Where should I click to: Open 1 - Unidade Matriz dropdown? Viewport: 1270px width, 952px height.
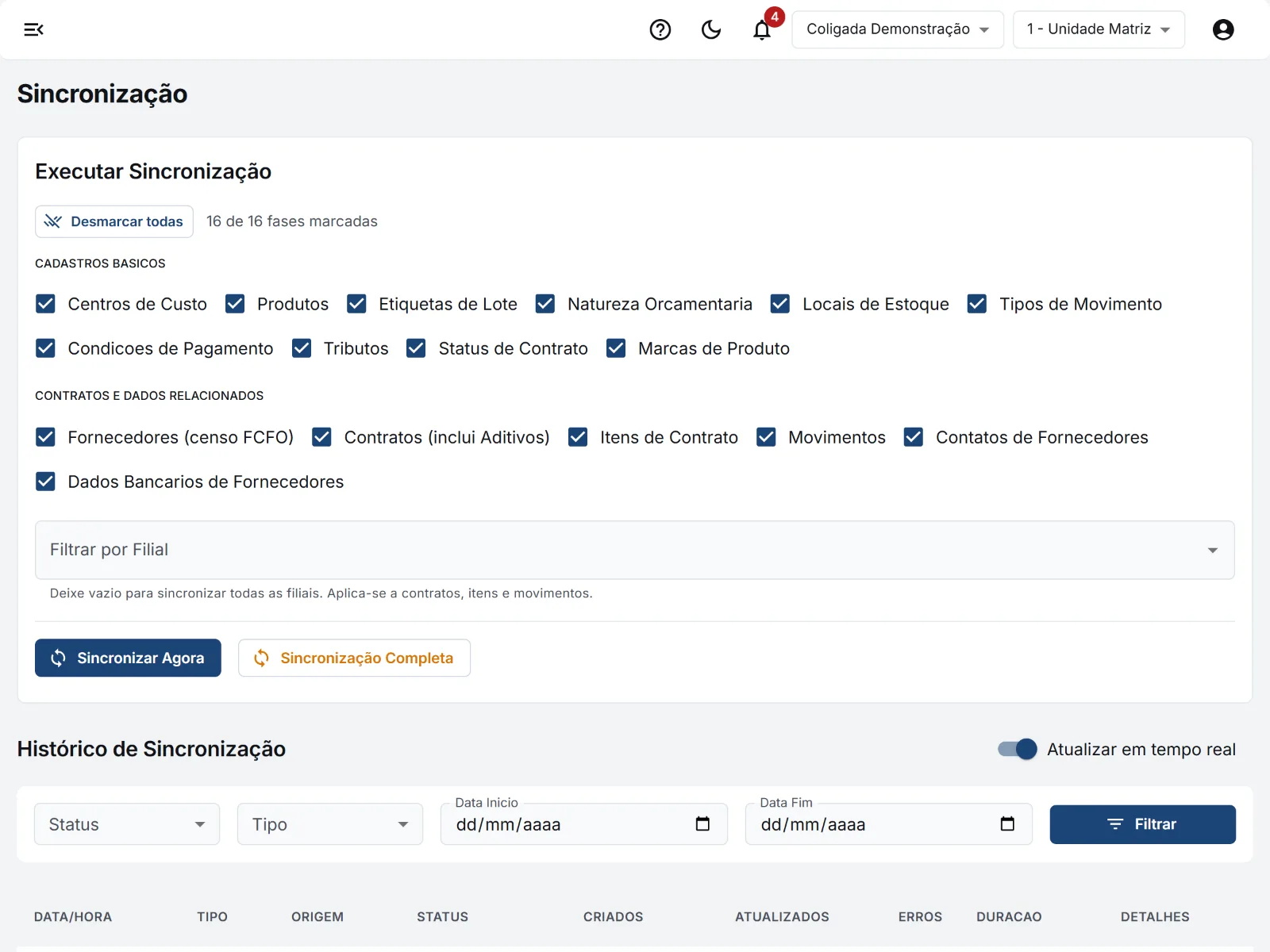tap(1099, 29)
